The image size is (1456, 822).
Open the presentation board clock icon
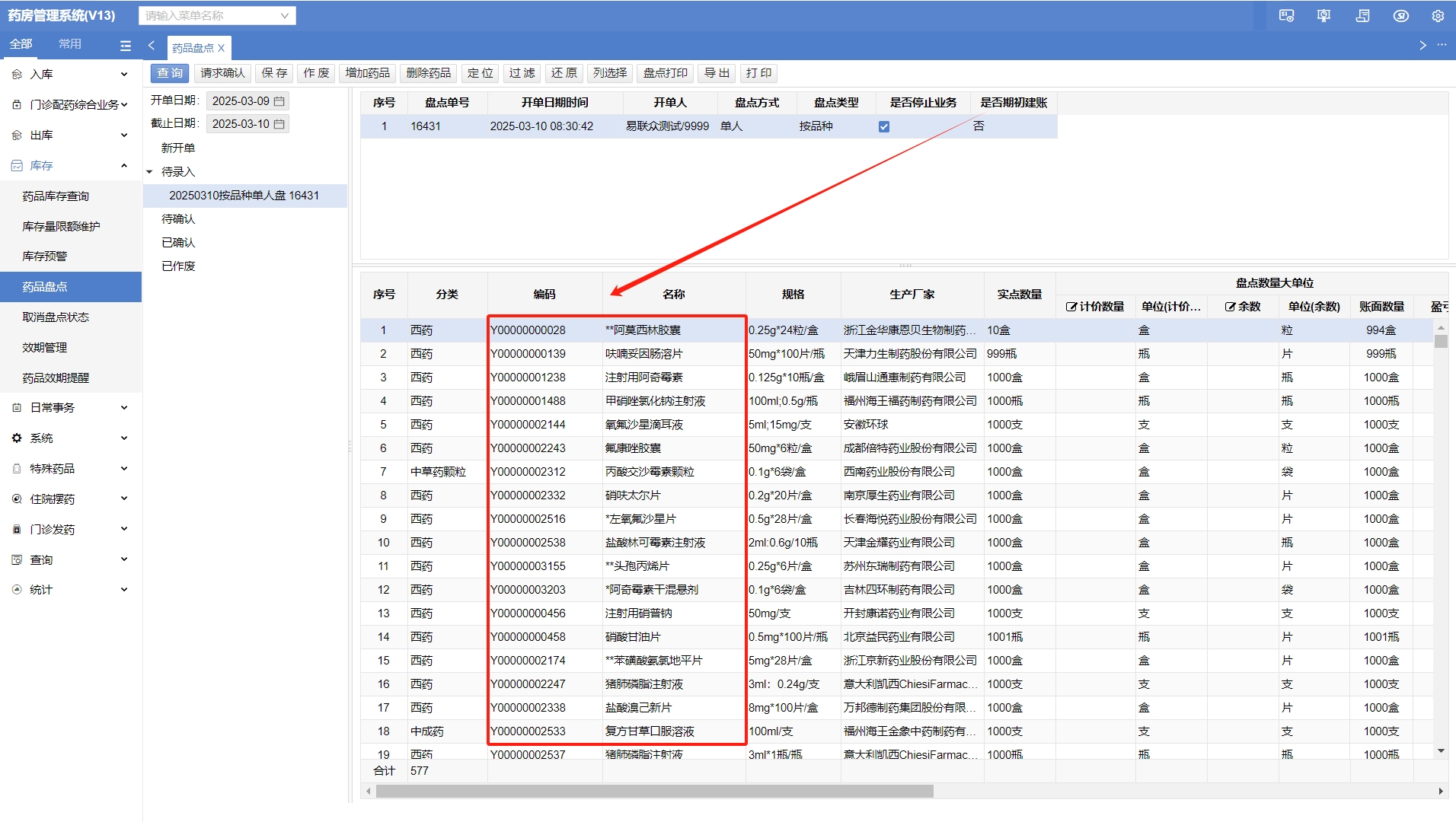click(x=1324, y=15)
